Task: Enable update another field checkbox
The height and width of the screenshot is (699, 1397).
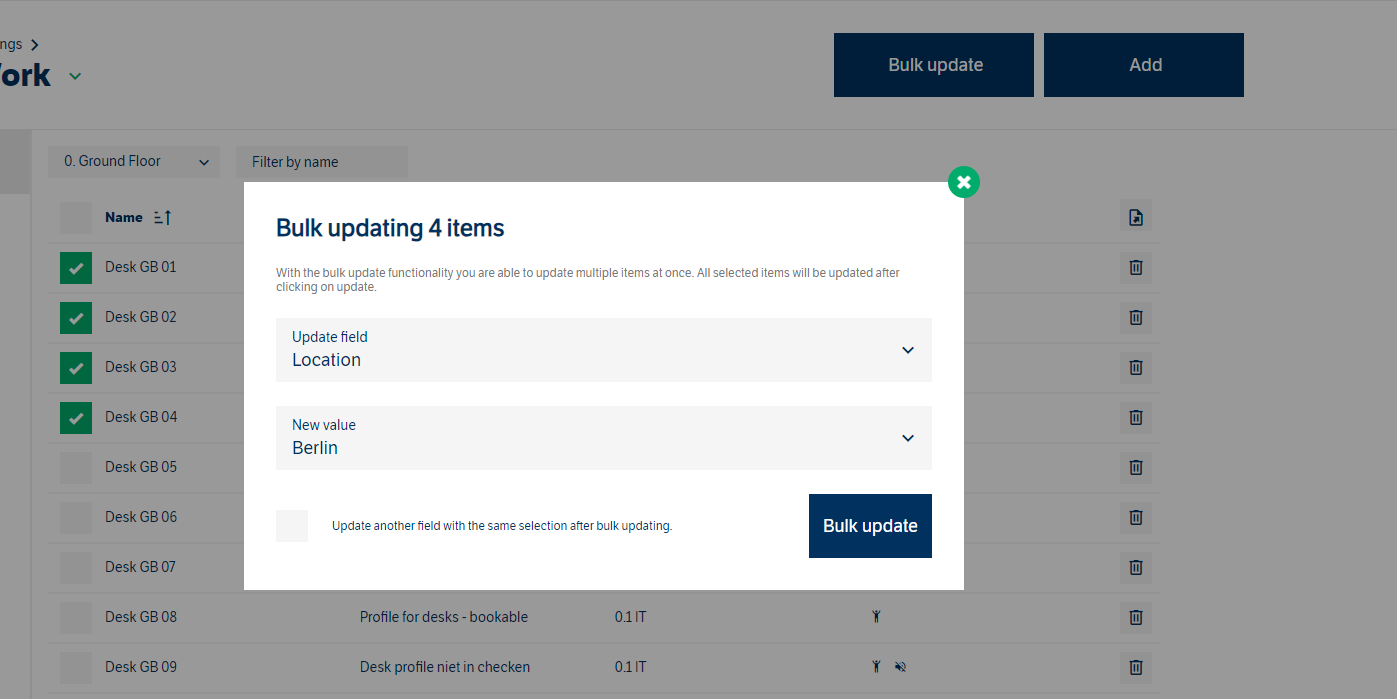Action: coord(292,526)
